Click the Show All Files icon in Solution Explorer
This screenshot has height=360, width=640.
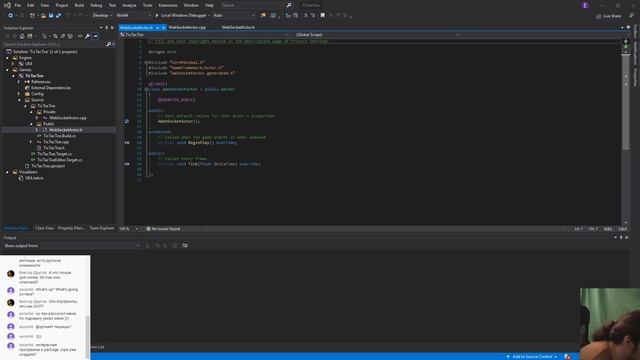[70, 36]
